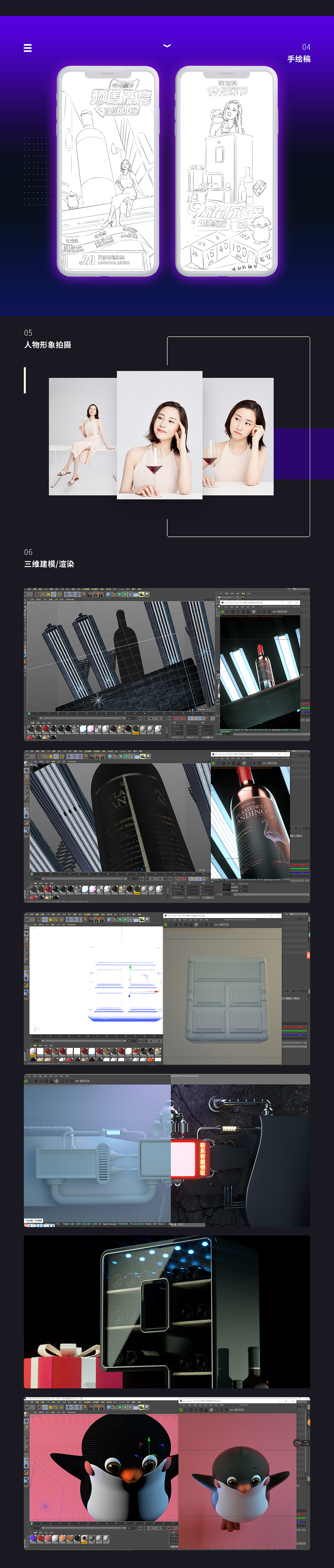334x1568 pixels.
Task: Open the wine cabinet and gift box render
Action: tap(167, 1312)
